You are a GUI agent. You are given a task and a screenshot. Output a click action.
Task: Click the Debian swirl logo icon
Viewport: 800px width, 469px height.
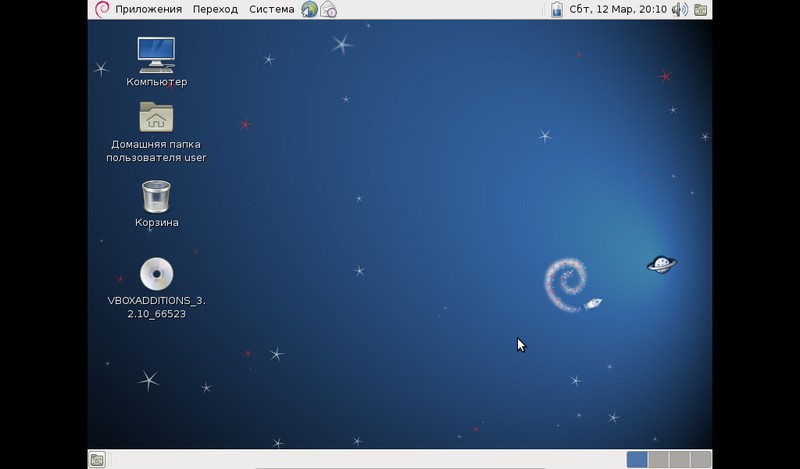point(102,9)
